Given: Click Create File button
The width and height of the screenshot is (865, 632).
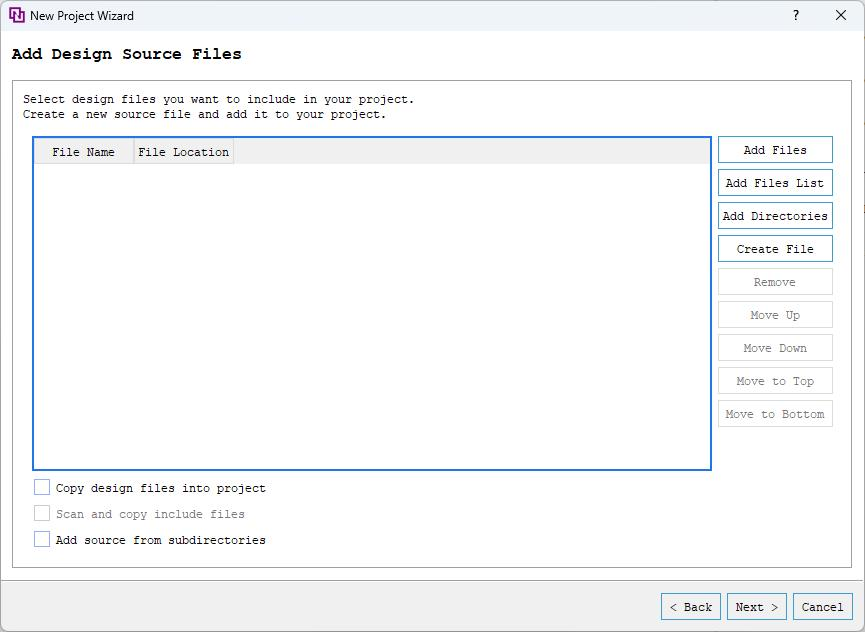Looking at the screenshot, I should click(x=775, y=249).
